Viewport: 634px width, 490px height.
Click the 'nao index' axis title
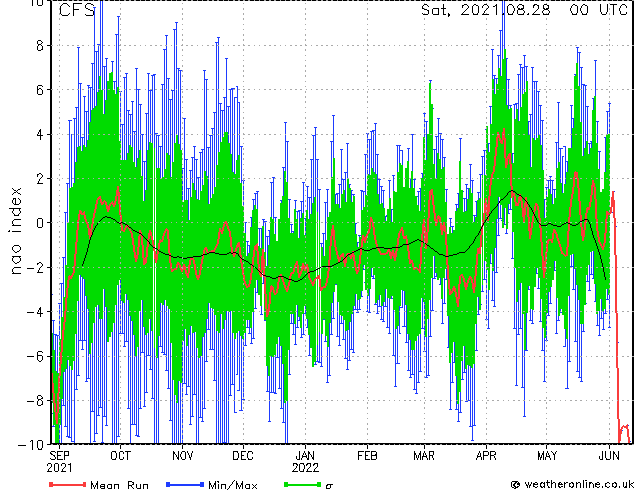[x=15, y=231]
